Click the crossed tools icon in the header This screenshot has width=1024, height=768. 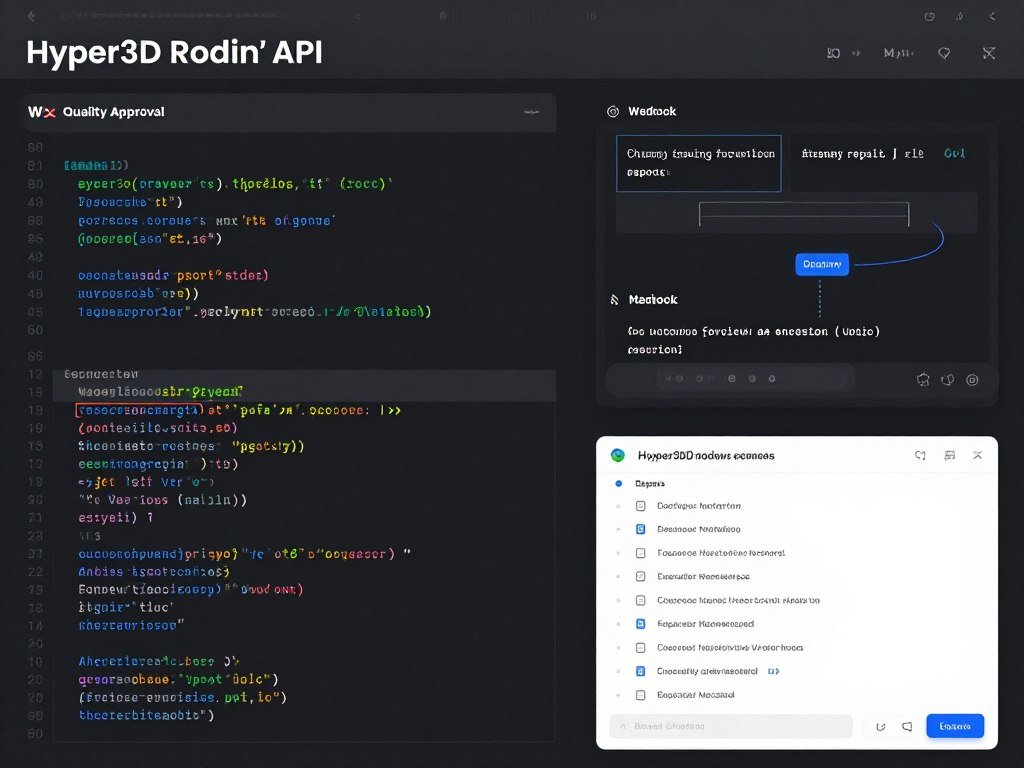(989, 53)
